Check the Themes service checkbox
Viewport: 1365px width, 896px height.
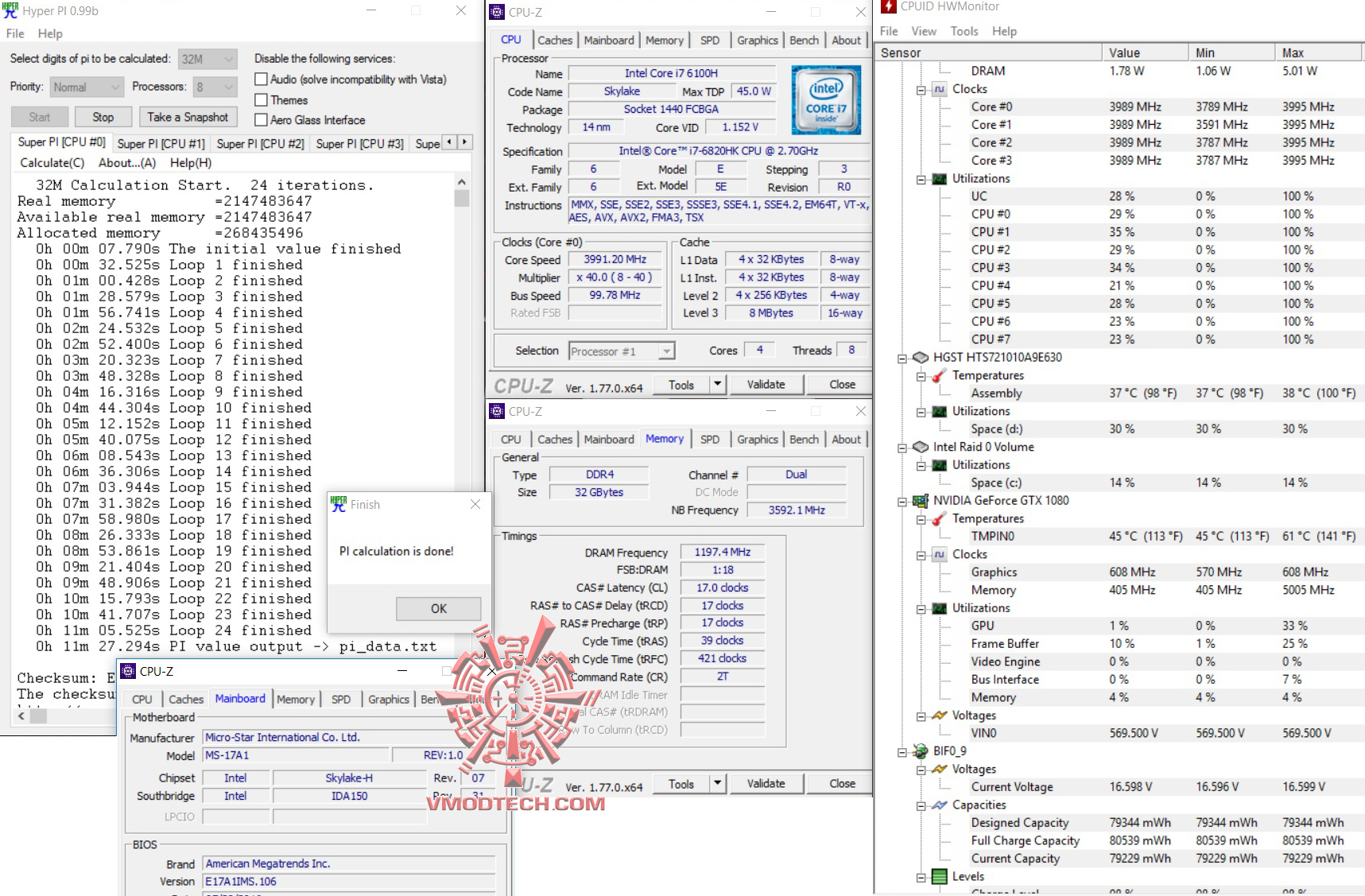pyautogui.click(x=261, y=99)
